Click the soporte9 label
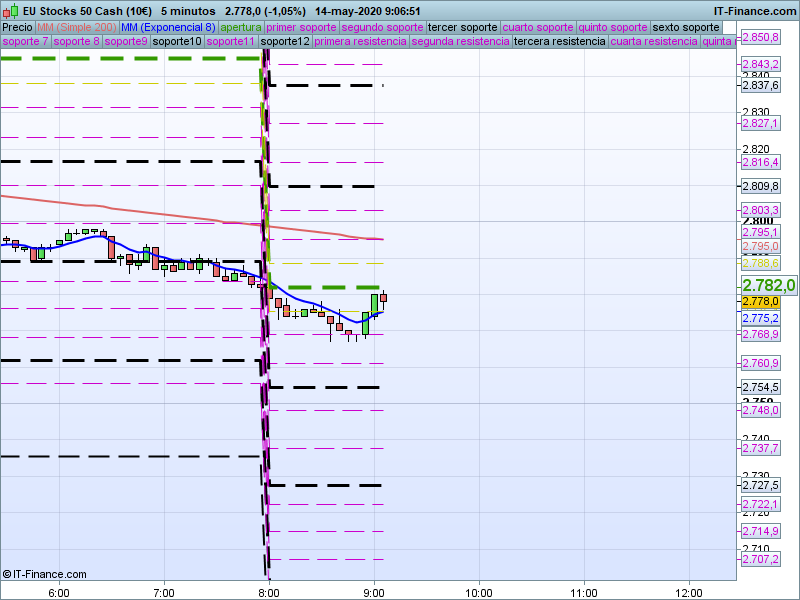 [x=126, y=41]
